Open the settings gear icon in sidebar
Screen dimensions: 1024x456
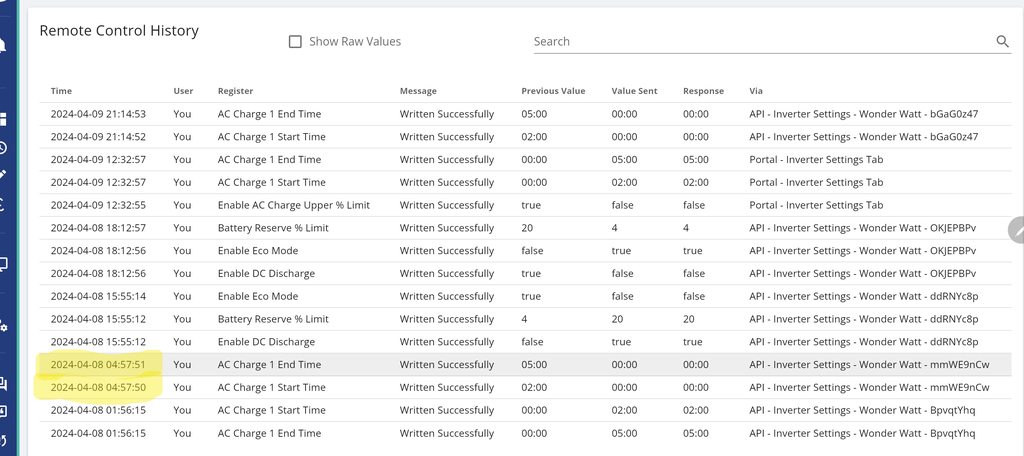tap(3, 326)
